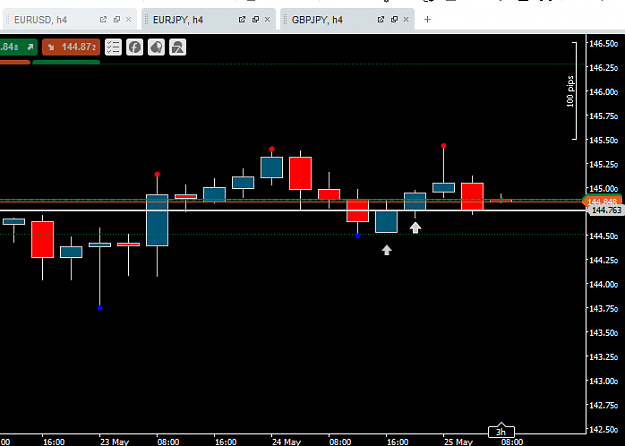Screen dimensions: 625x446
Task: Duplicate the EURJPY chart tab
Action: tap(256, 20)
